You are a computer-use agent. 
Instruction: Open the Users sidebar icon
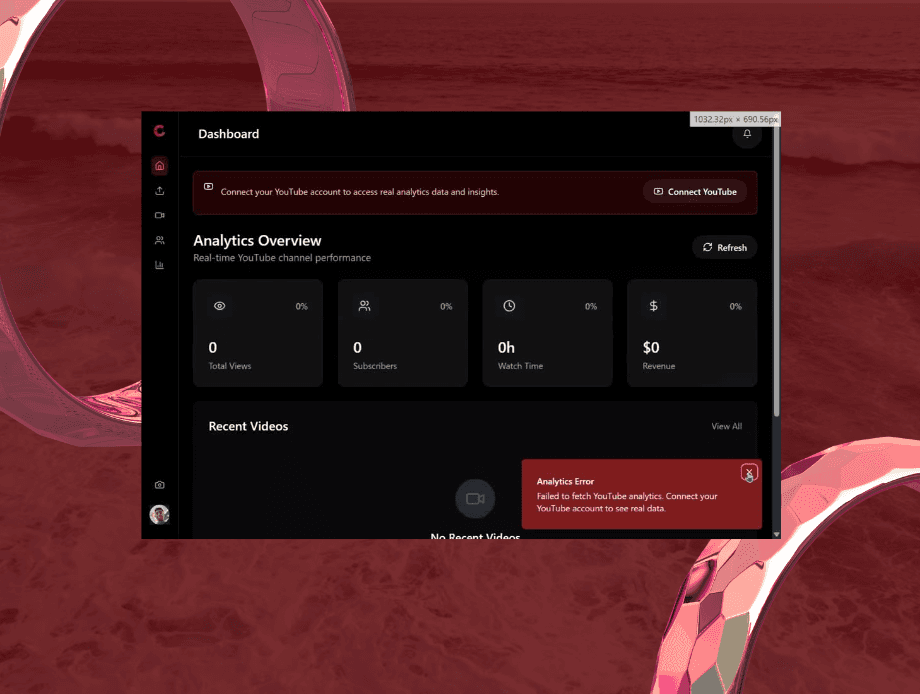click(160, 240)
